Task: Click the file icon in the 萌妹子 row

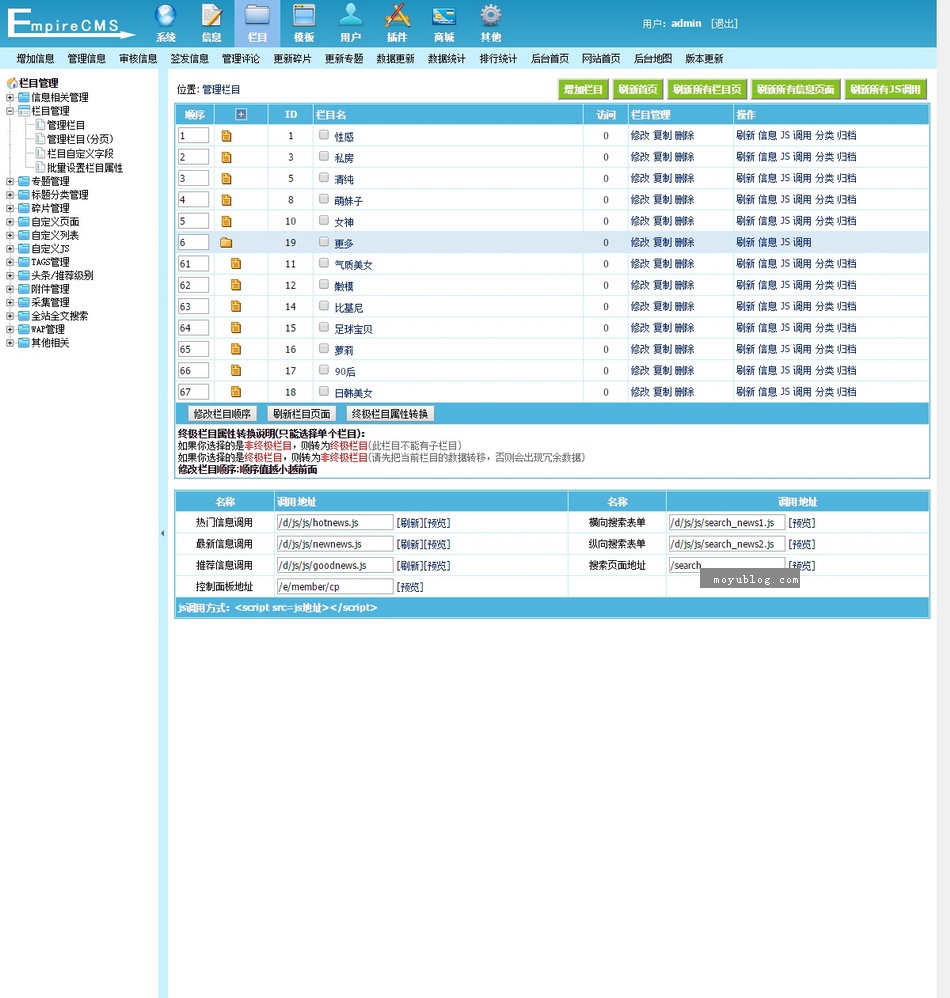Action: coord(227,200)
